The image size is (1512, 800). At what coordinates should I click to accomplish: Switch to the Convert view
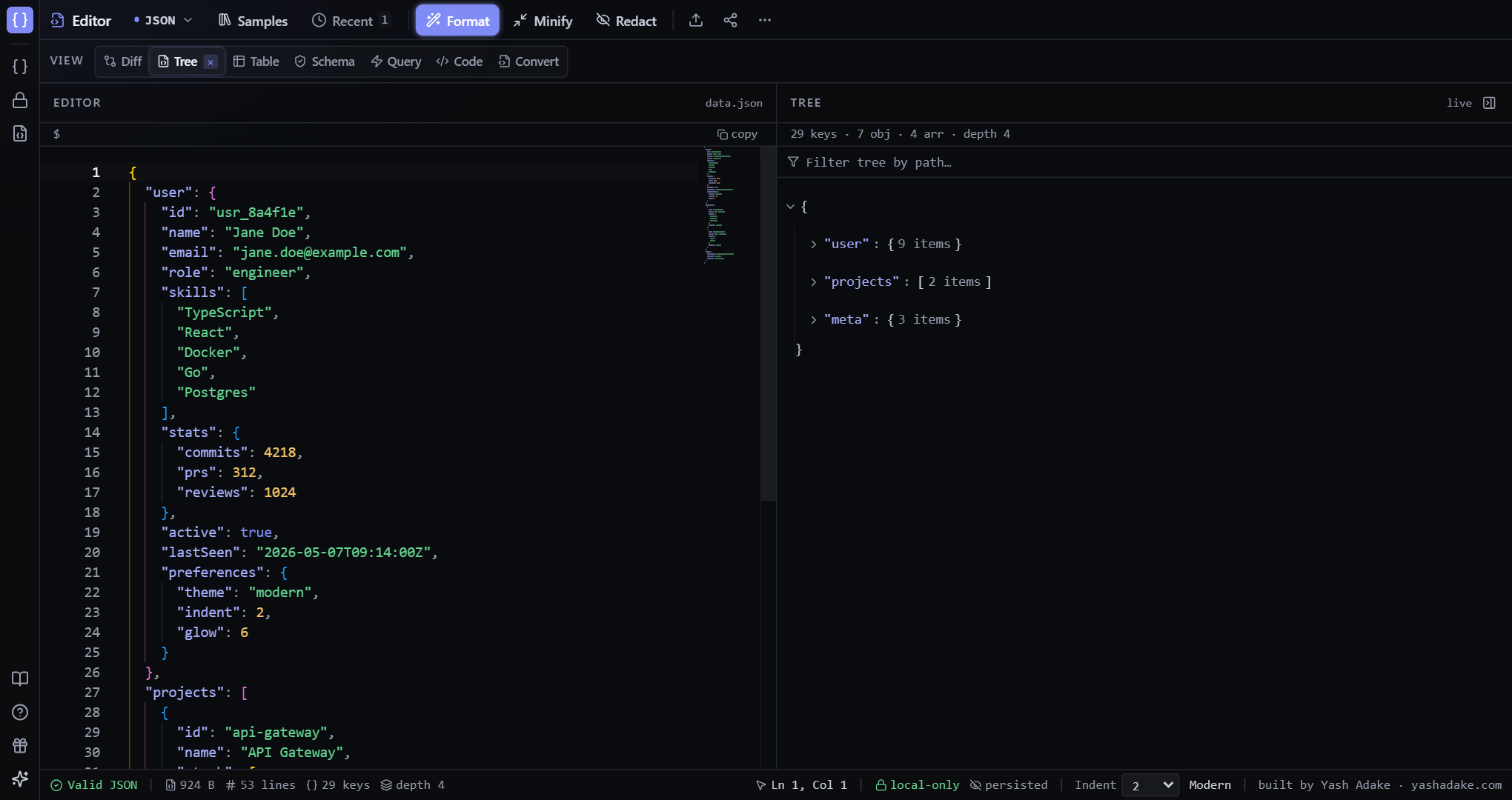529,61
